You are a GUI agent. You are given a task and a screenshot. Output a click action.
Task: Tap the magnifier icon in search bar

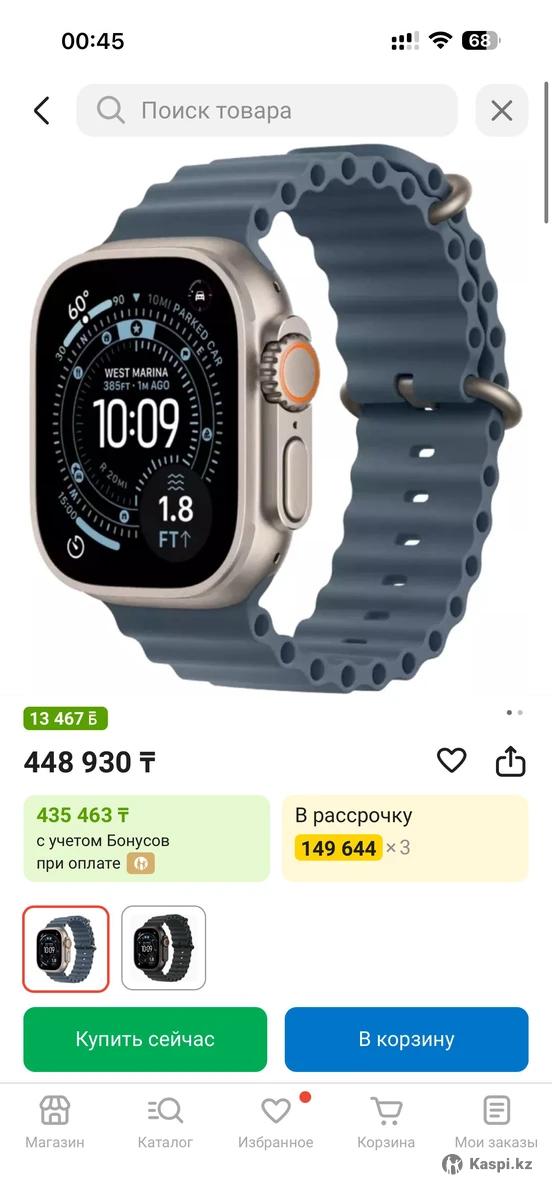111,110
